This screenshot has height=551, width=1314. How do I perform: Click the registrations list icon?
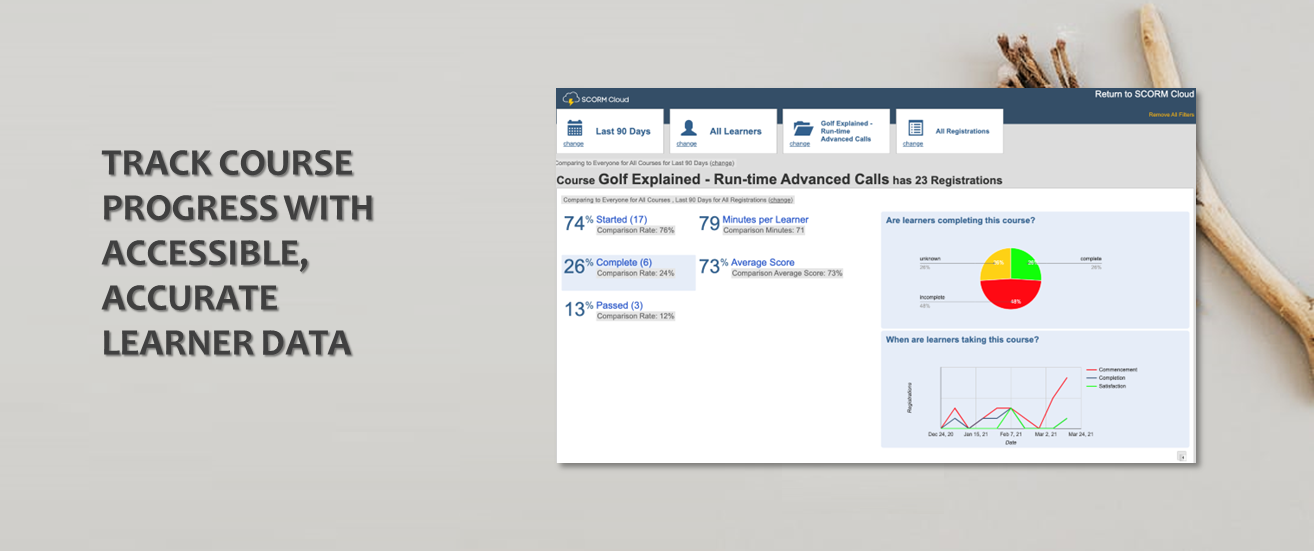pos(915,128)
